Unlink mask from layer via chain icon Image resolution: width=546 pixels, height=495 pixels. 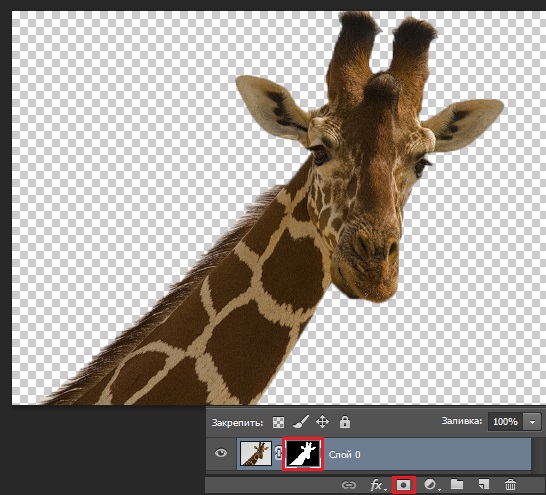[278, 453]
